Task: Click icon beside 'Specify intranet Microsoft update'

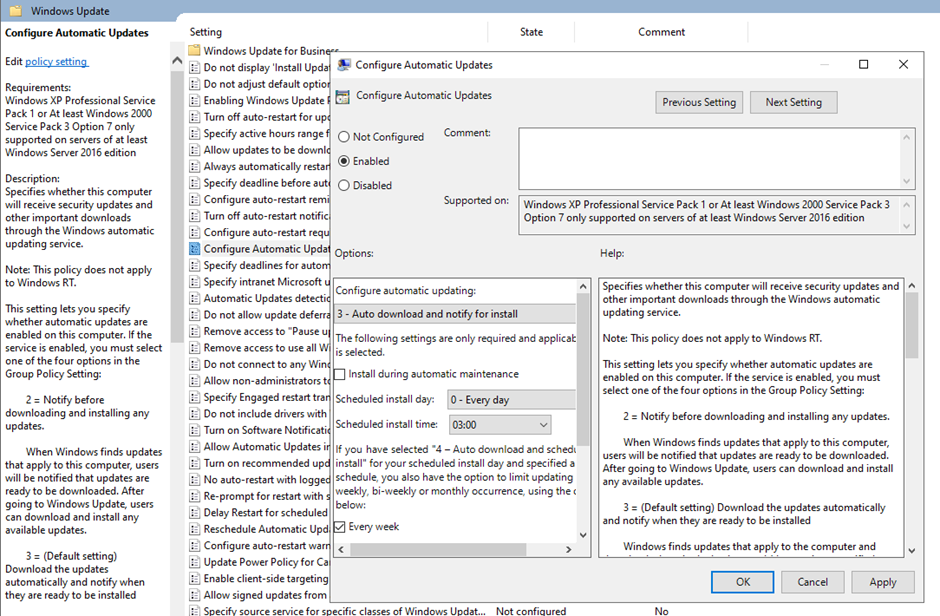Action: (x=194, y=282)
